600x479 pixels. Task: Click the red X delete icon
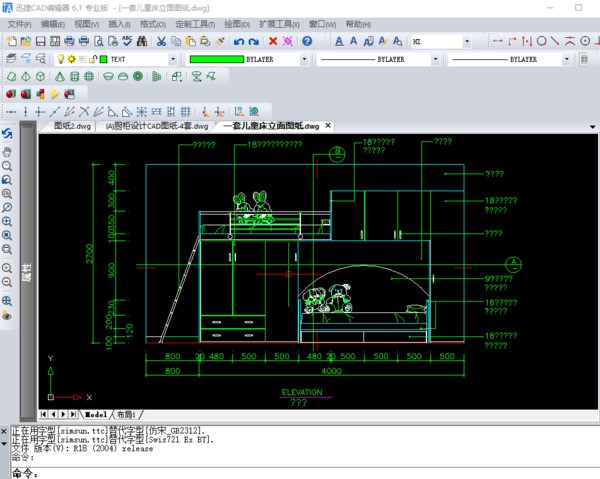[x=272, y=41]
